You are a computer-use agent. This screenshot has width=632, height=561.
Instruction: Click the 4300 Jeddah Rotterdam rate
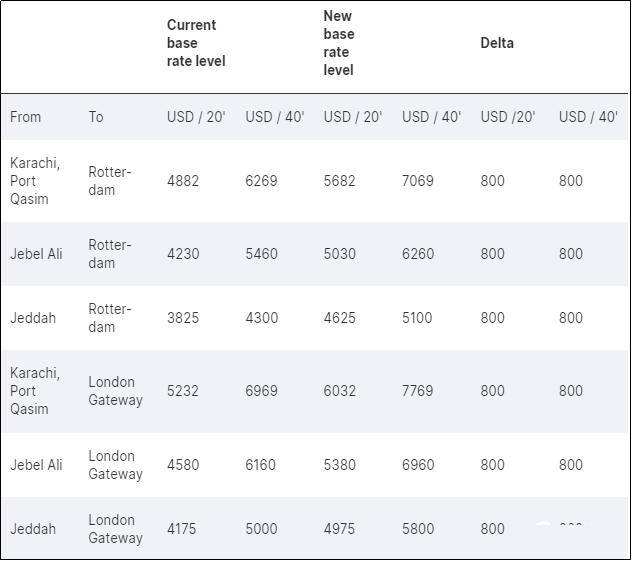click(x=261, y=318)
